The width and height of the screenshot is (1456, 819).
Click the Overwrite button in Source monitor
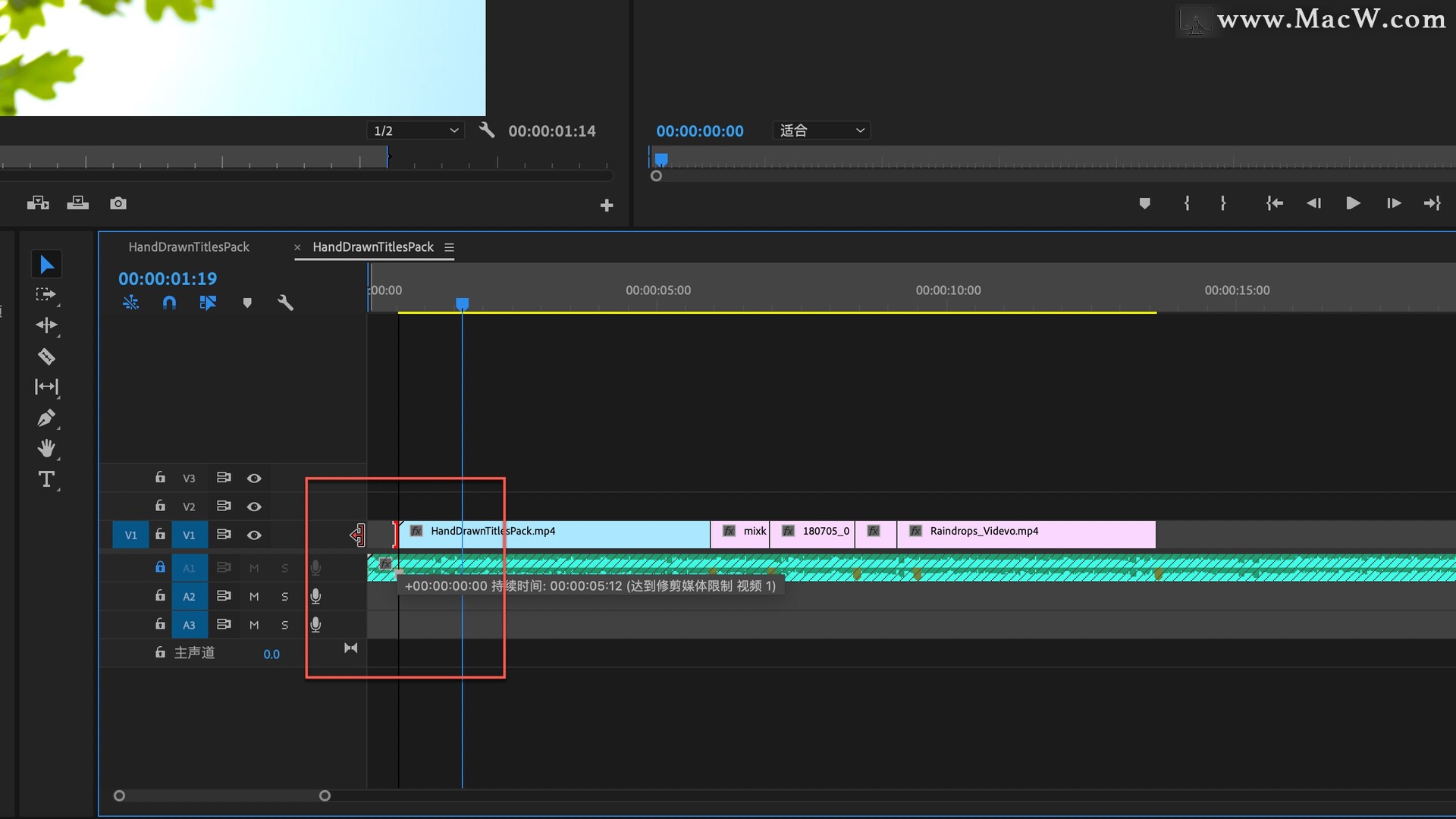point(77,202)
